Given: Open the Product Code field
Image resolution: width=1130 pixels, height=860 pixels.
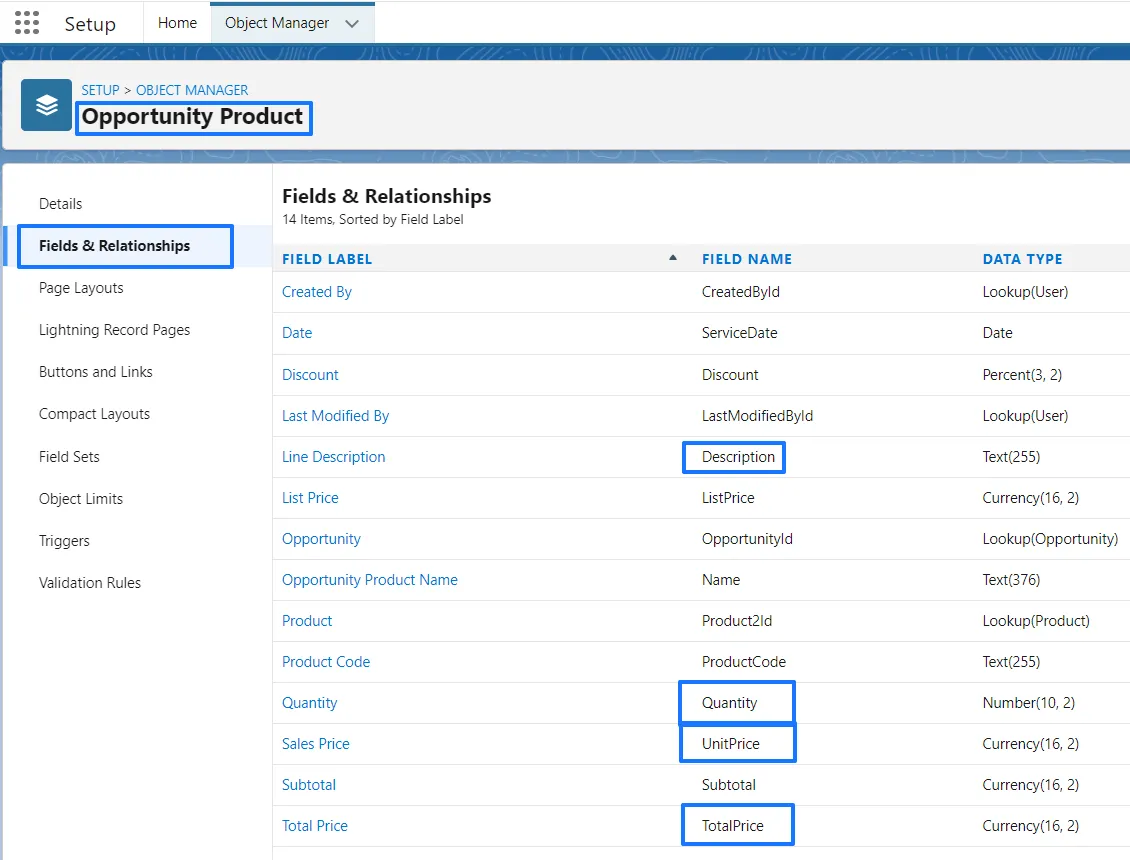Looking at the screenshot, I should pos(326,662).
